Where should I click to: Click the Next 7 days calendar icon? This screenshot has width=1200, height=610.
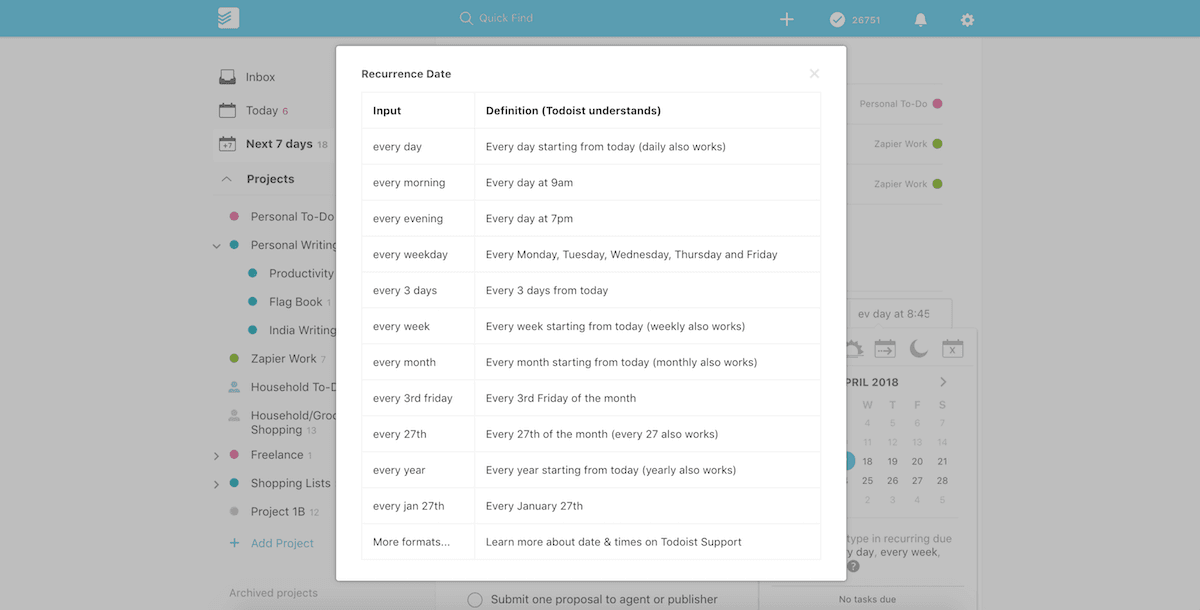pos(227,144)
